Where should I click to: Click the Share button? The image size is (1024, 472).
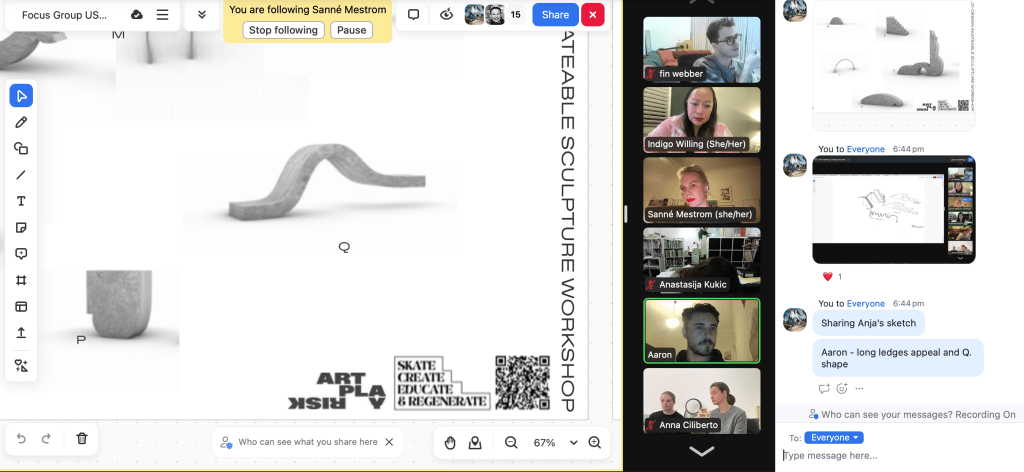(x=555, y=15)
